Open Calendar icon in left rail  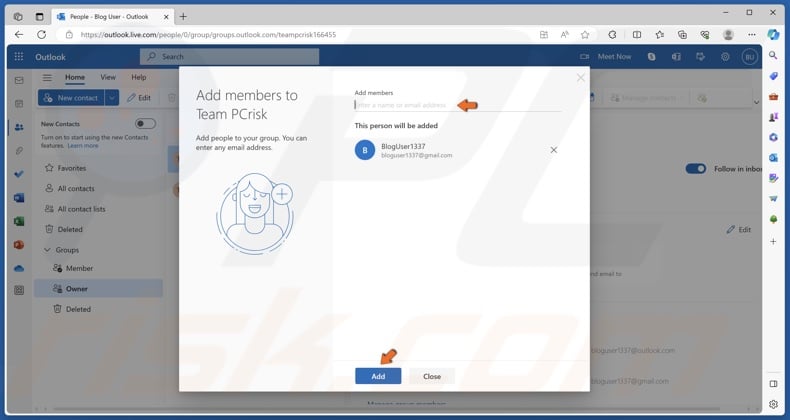19,104
